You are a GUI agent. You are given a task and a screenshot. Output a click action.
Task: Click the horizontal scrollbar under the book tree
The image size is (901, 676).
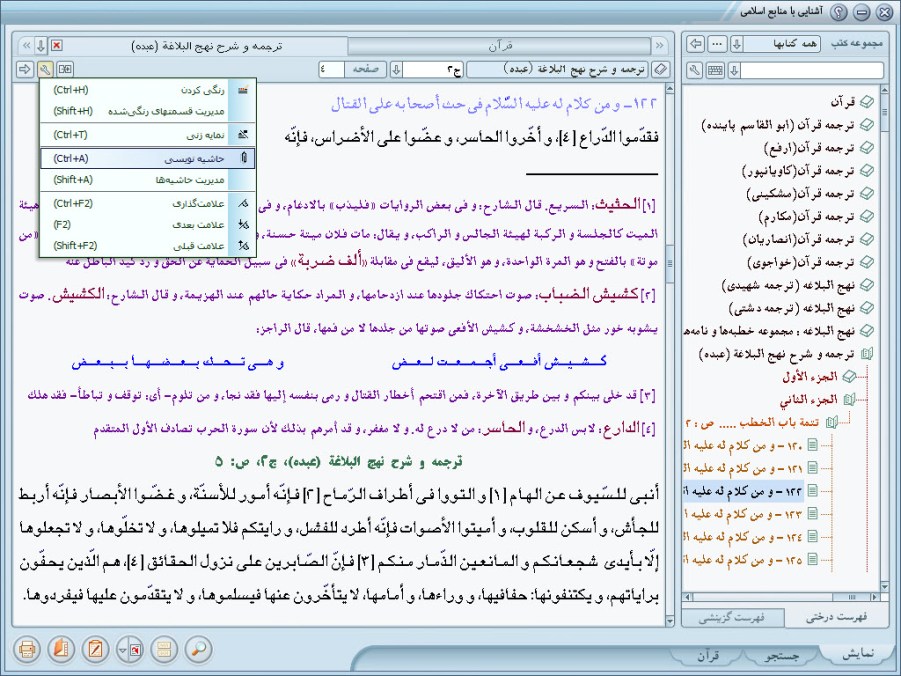781,597
